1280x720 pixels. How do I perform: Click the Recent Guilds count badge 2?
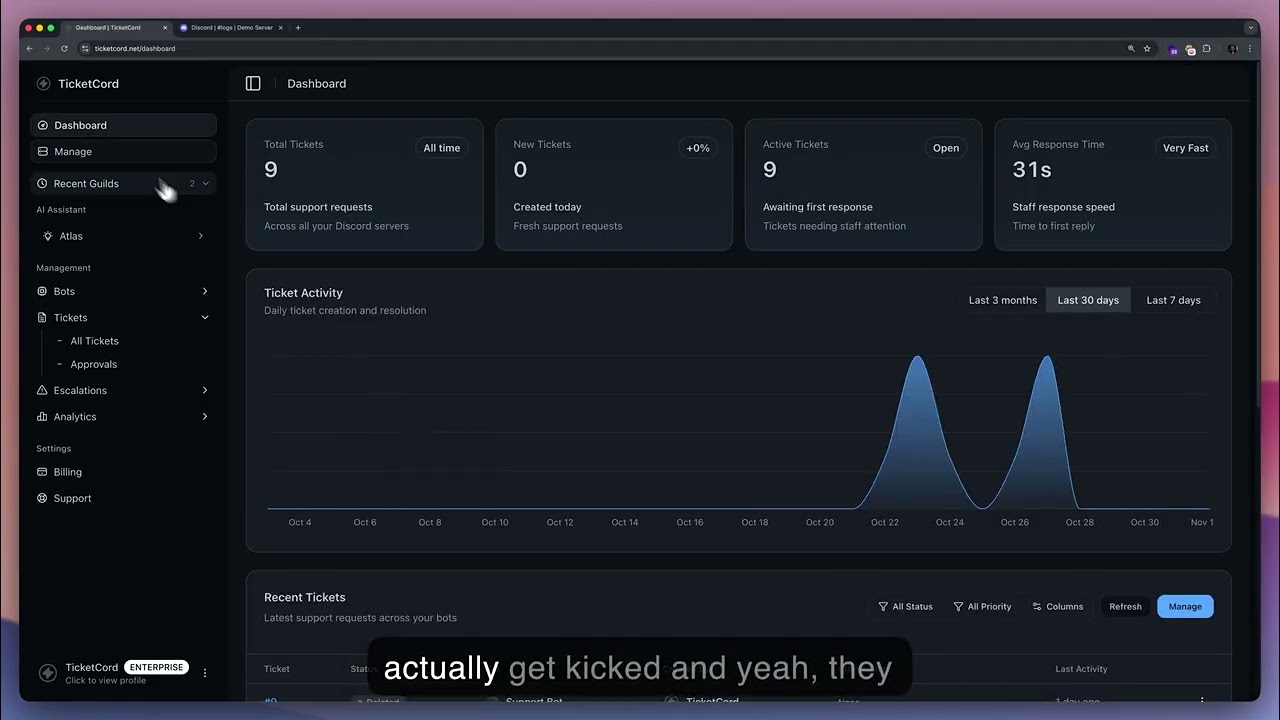pyautogui.click(x=192, y=184)
